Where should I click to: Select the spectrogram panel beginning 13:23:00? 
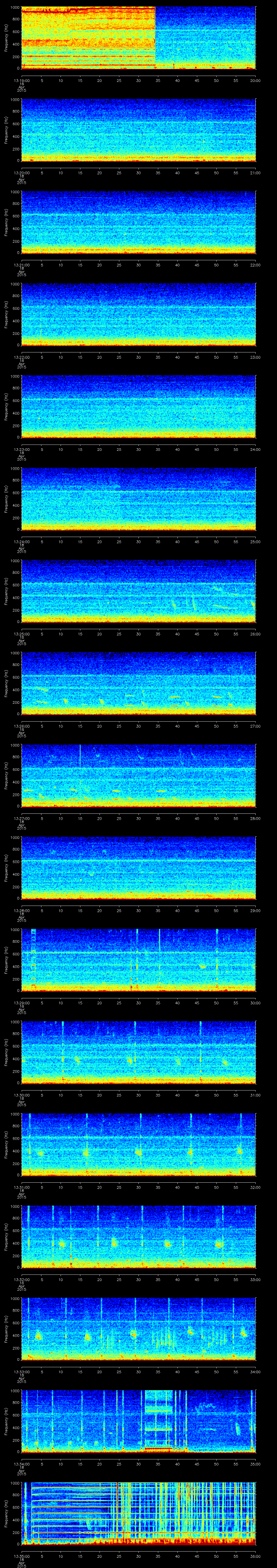click(138, 407)
